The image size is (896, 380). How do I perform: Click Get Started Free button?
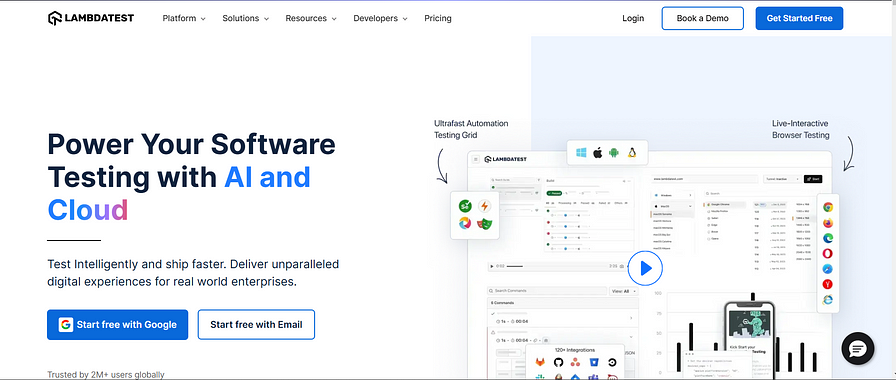pyautogui.click(x=799, y=18)
